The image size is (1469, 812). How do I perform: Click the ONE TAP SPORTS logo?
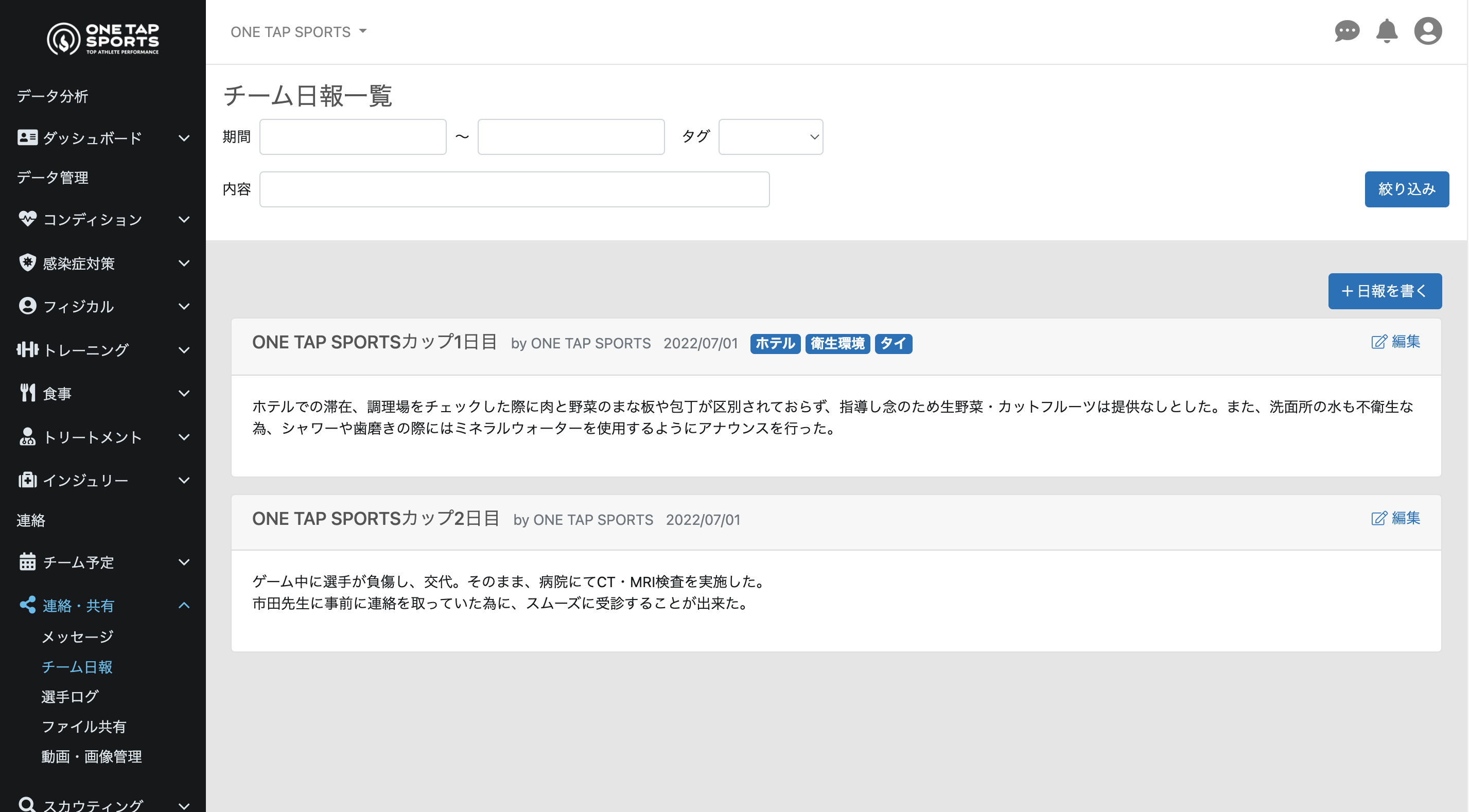(102, 38)
